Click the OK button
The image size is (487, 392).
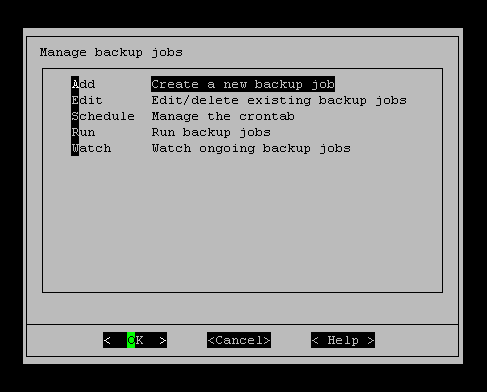click(x=135, y=340)
